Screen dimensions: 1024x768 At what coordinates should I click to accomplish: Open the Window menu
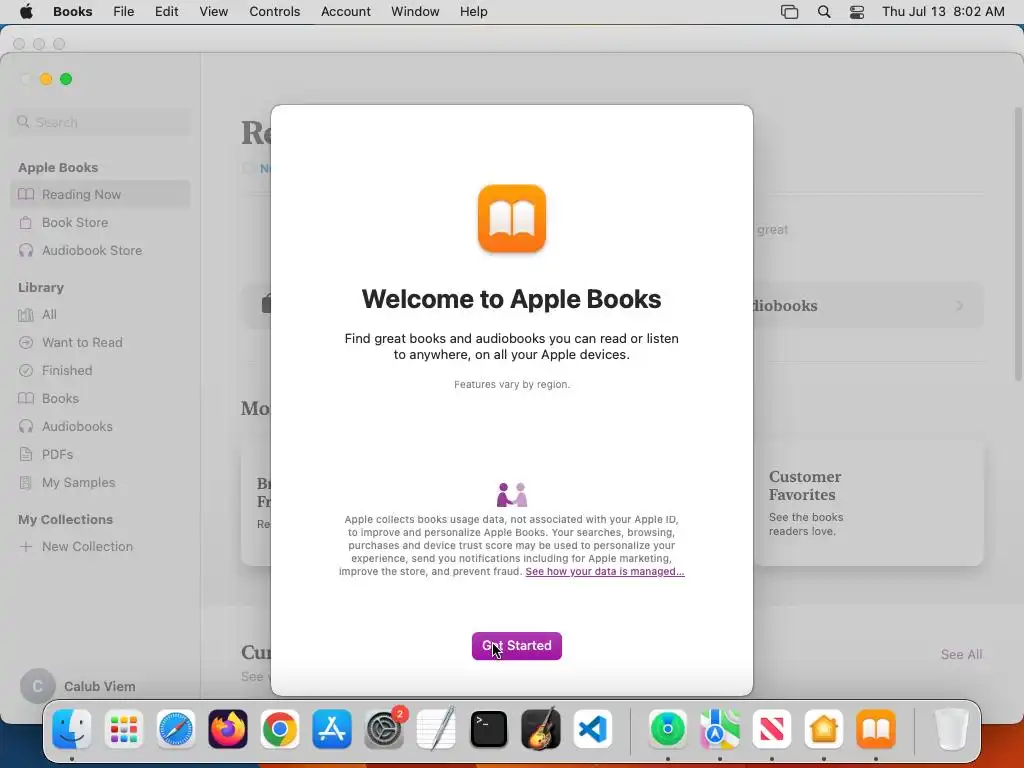[415, 12]
